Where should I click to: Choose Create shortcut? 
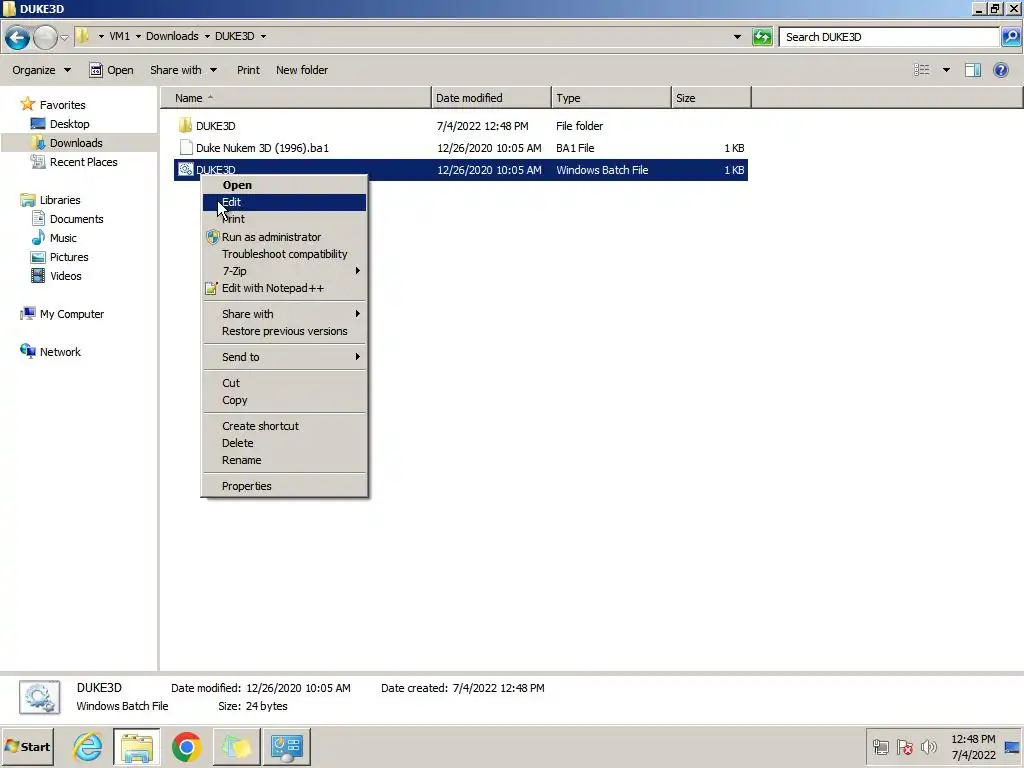tap(284, 426)
